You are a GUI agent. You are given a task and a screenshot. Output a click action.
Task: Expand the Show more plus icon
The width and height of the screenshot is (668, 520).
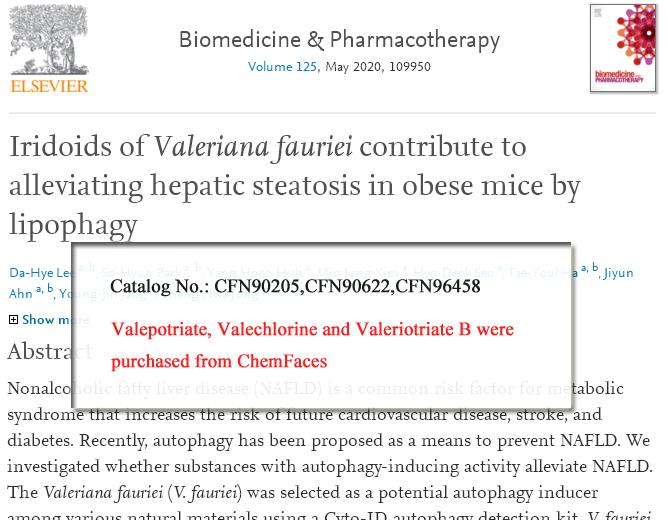click(13, 319)
